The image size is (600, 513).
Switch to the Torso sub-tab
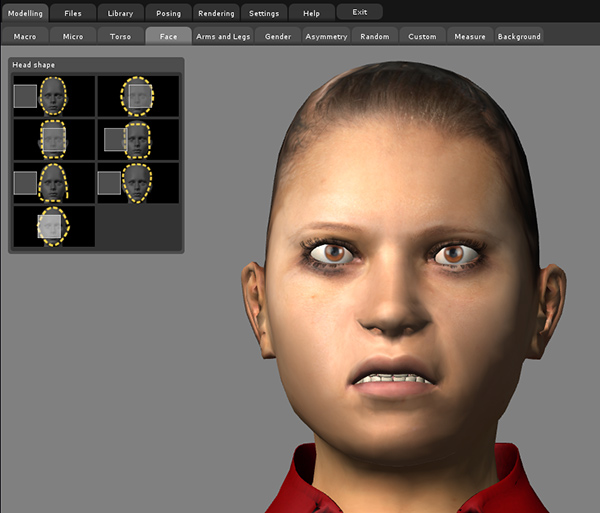coord(120,36)
